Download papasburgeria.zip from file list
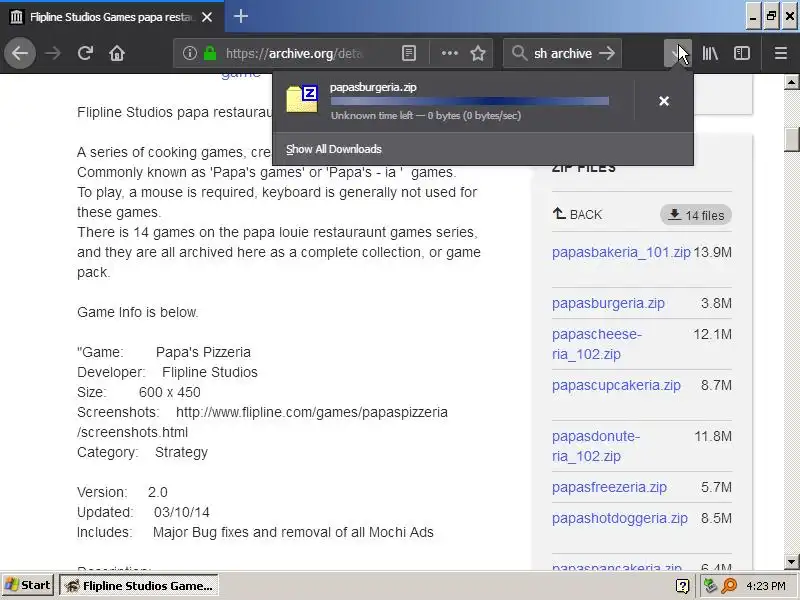Viewport: 800px width, 600px height. point(608,303)
